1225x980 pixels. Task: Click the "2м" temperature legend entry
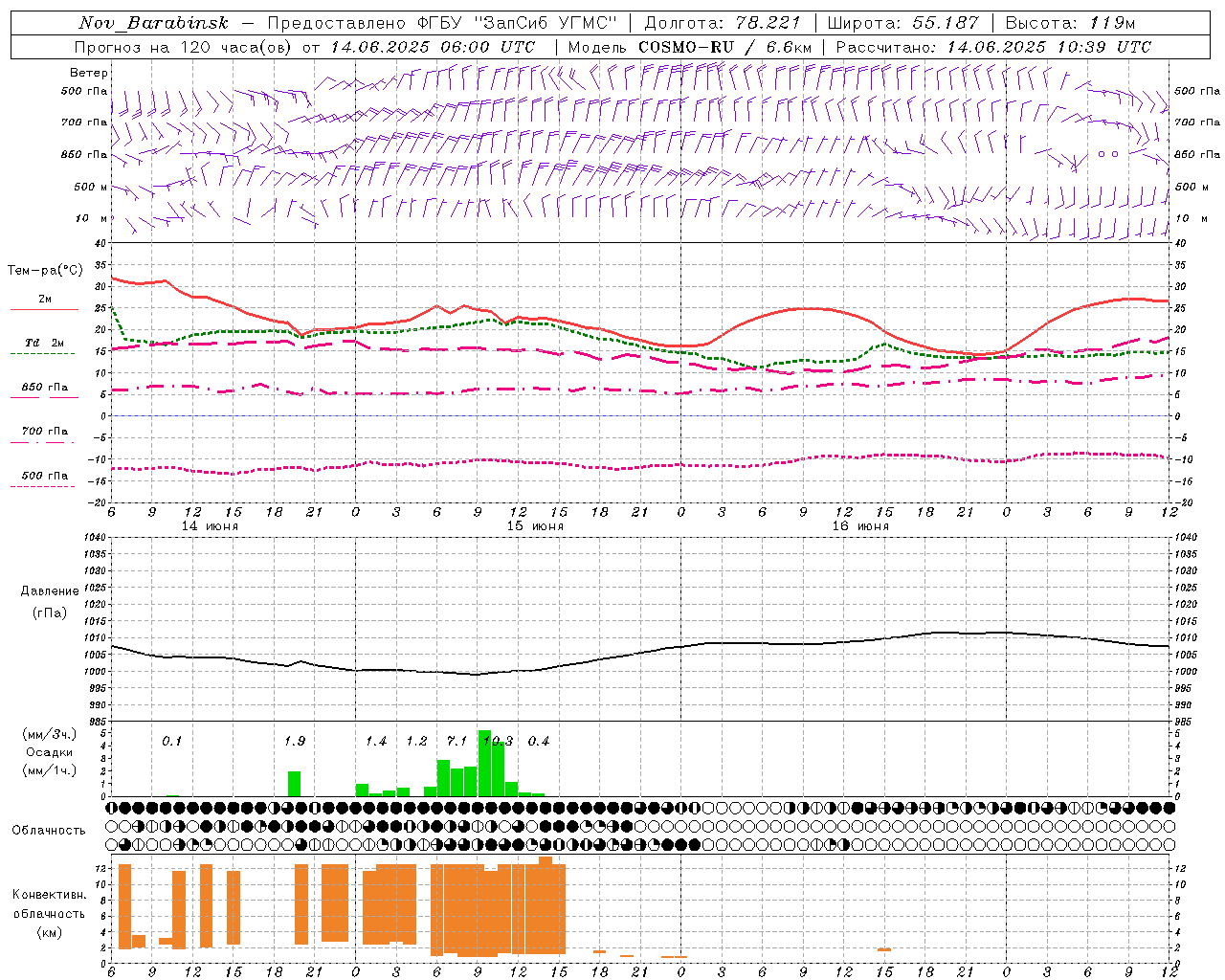point(45,300)
